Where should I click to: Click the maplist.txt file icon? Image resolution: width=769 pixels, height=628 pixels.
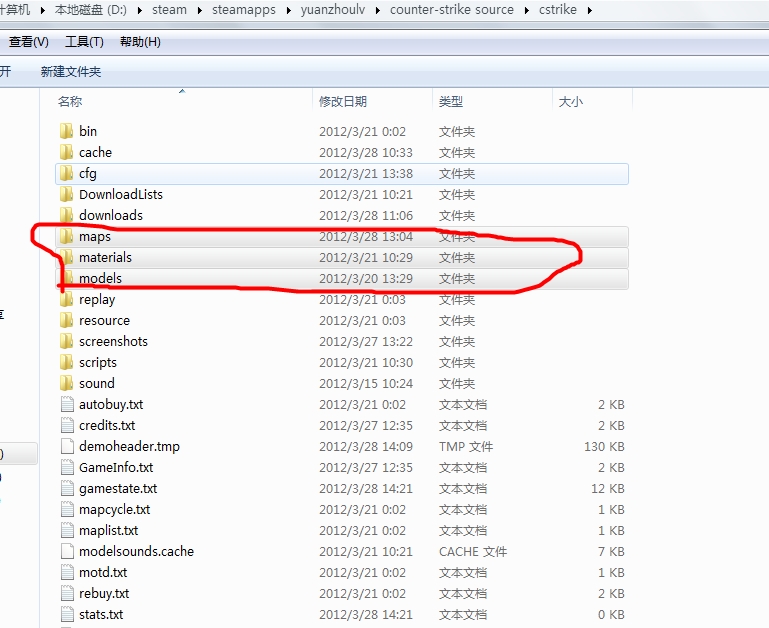pos(67,530)
